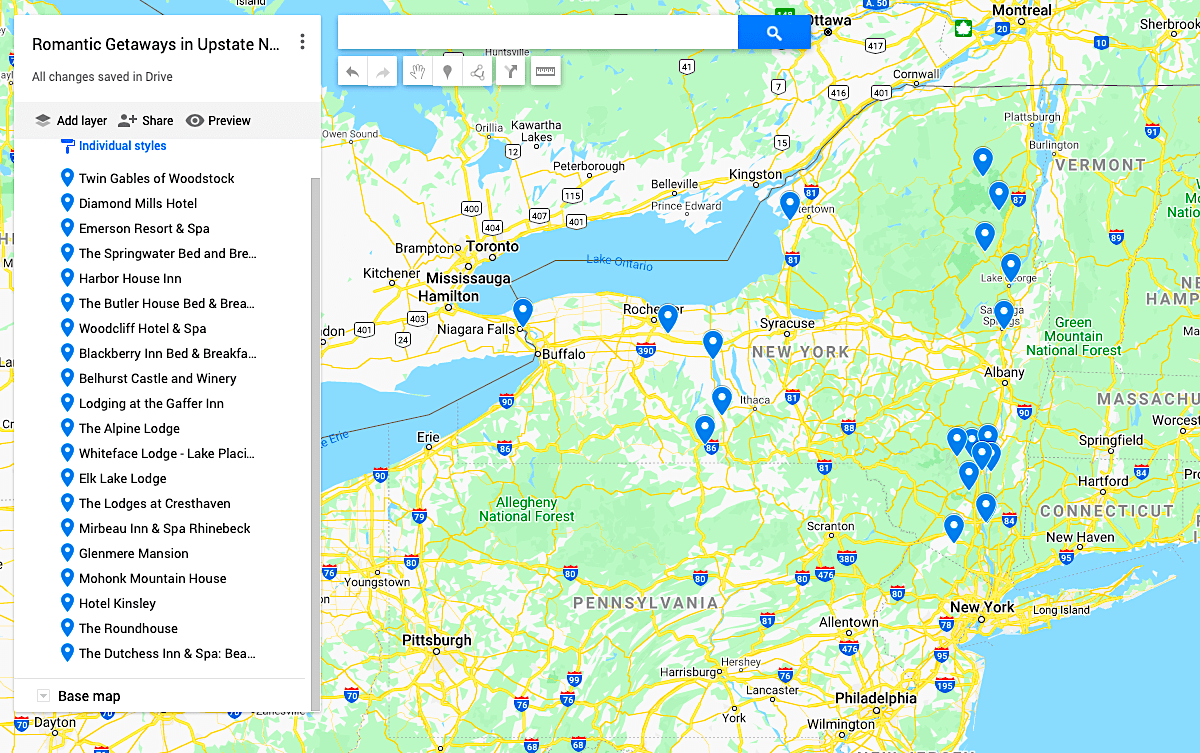Select Lodging at the Gaffer Inn
The width and height of the screenshot is (1200, 753).
(151, 403)
